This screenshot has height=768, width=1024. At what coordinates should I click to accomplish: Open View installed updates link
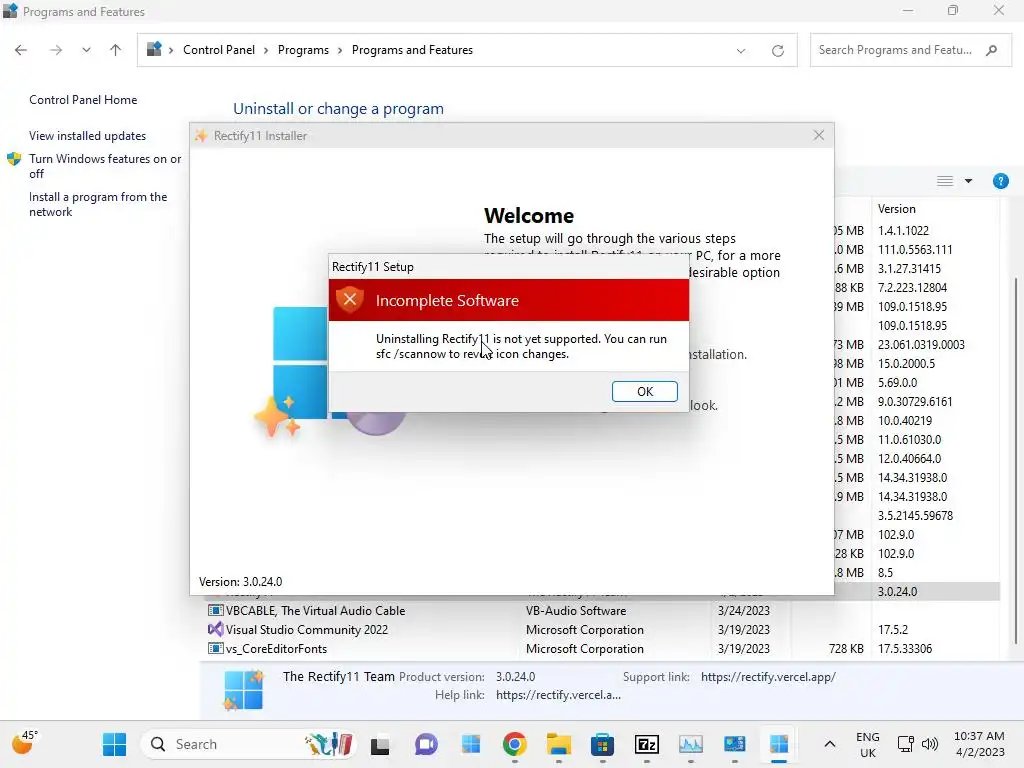coord(88,136)
